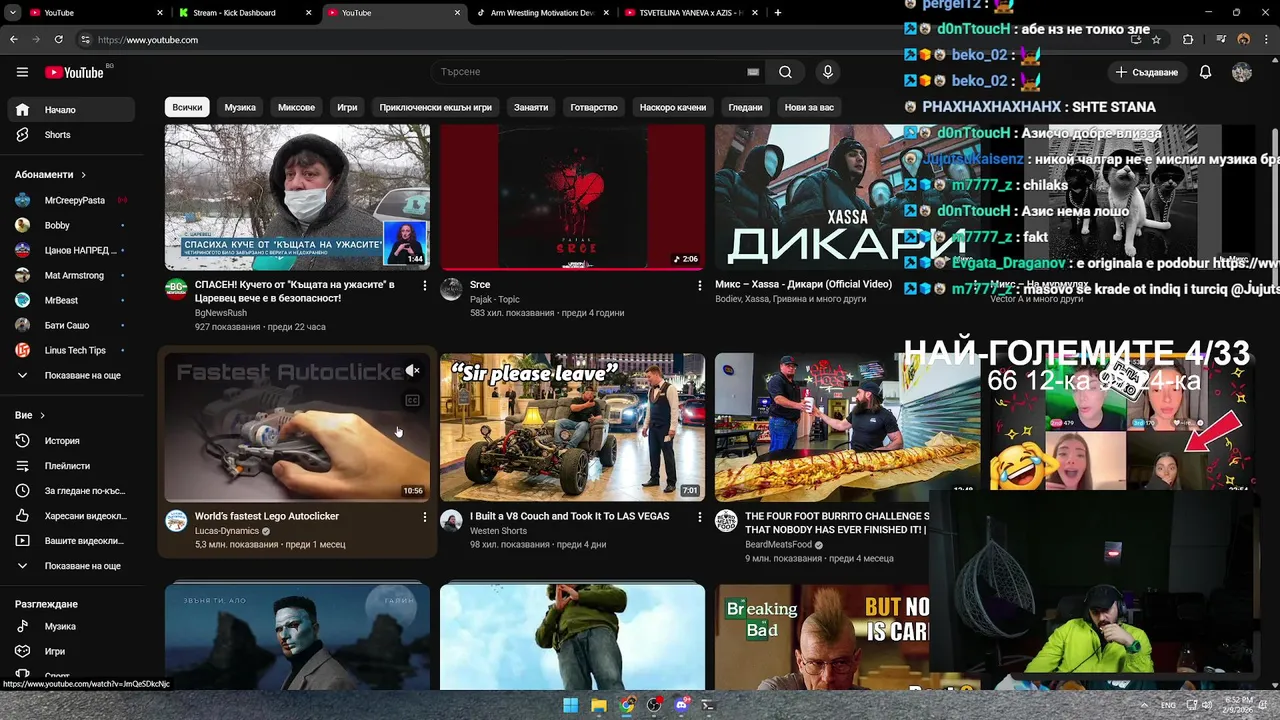The image size is (1280, 720).
Task: Reload the page
Action: 58,40
